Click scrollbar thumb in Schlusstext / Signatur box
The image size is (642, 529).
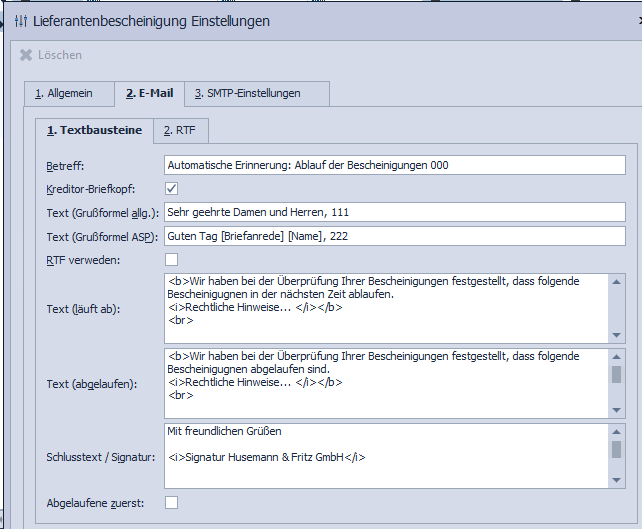616,449
